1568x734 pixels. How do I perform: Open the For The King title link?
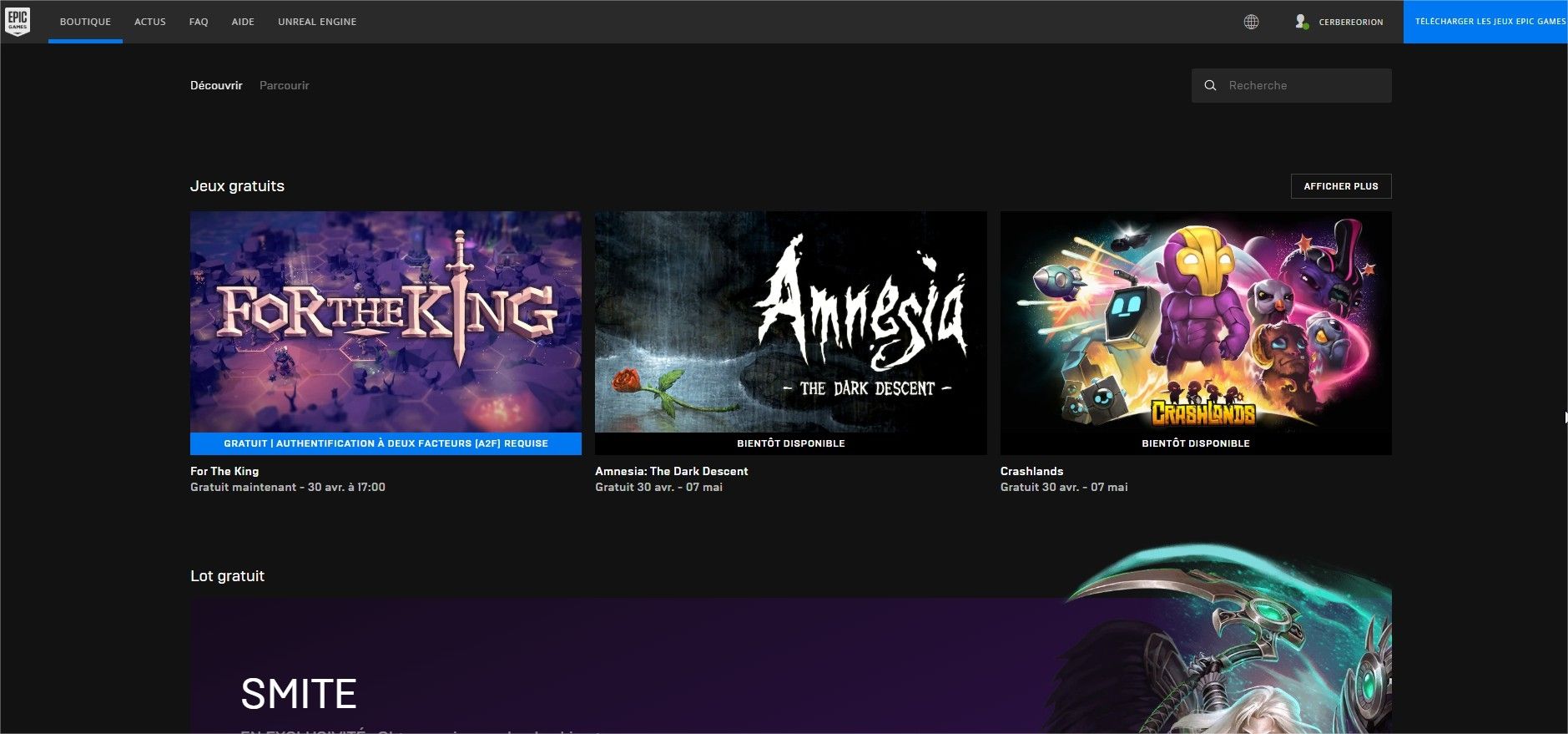coord(224,471)
